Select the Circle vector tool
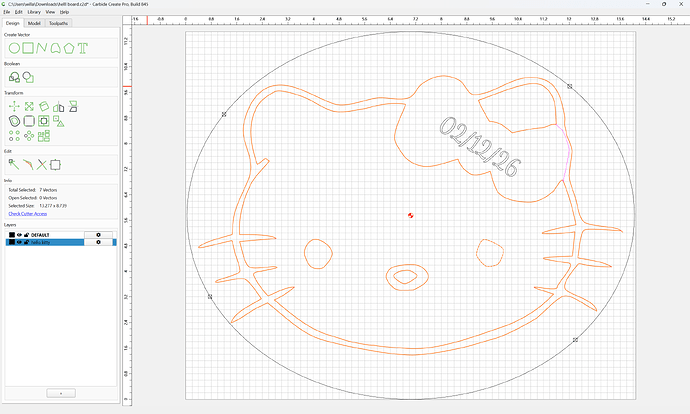This screenshot has height=414, width=690. (x=14, y=48)
